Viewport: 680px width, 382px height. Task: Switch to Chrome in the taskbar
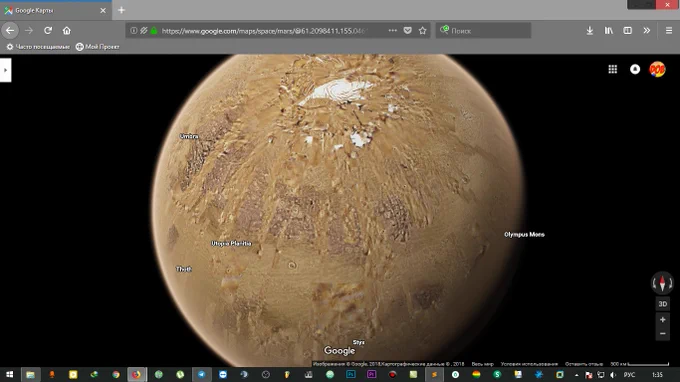[x=116, y=375]
